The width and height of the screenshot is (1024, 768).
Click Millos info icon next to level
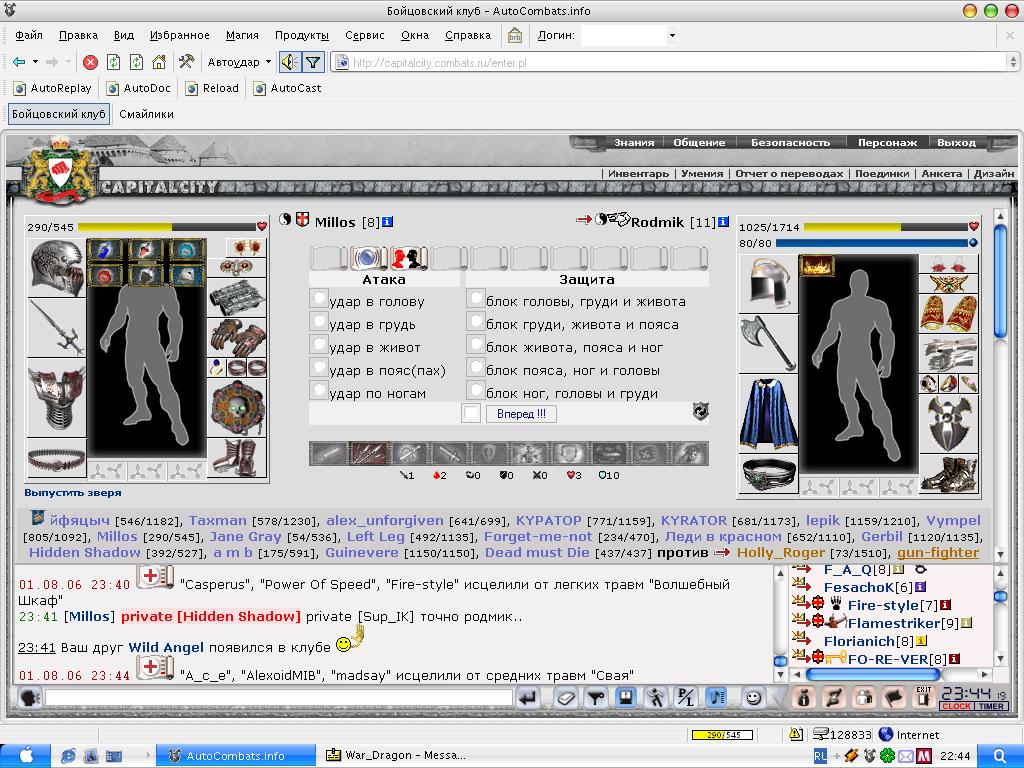coord(387,222)
